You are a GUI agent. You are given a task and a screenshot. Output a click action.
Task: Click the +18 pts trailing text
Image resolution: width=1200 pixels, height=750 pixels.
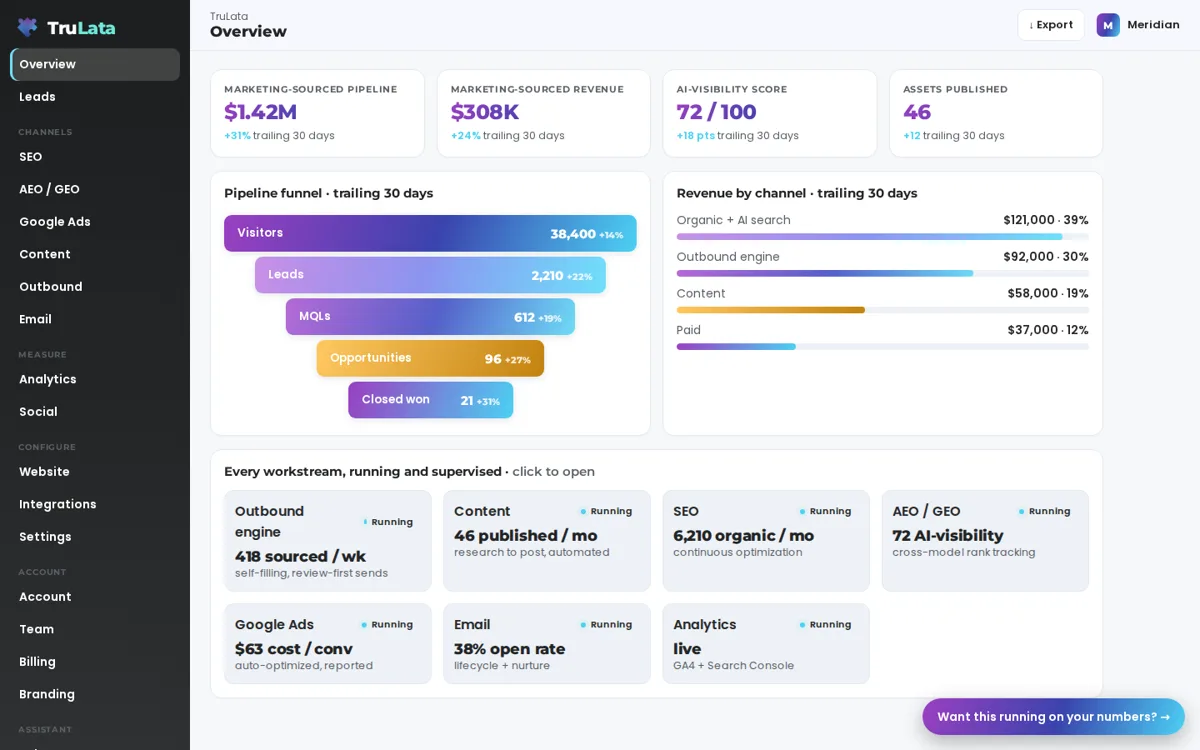[x=737, y=136]
